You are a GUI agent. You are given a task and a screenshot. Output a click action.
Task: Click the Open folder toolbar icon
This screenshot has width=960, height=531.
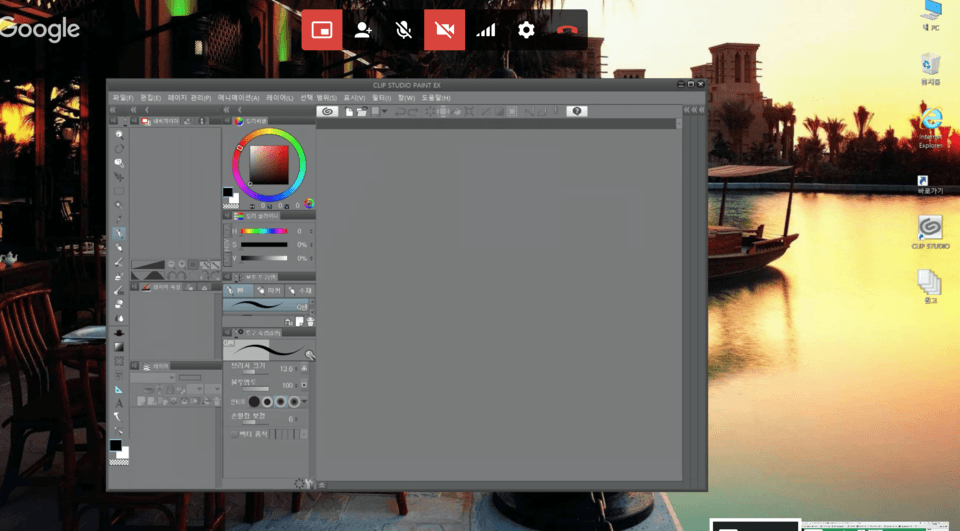tap(362, 111)
